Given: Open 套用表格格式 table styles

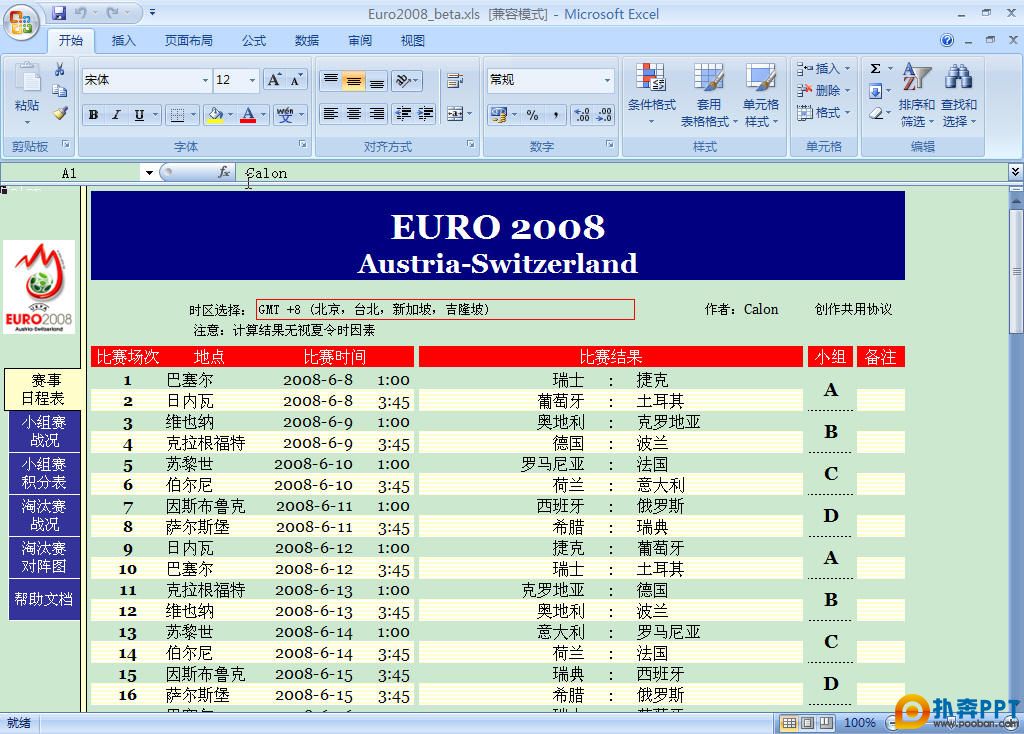Looking at the screenshot, I should 709,94.
